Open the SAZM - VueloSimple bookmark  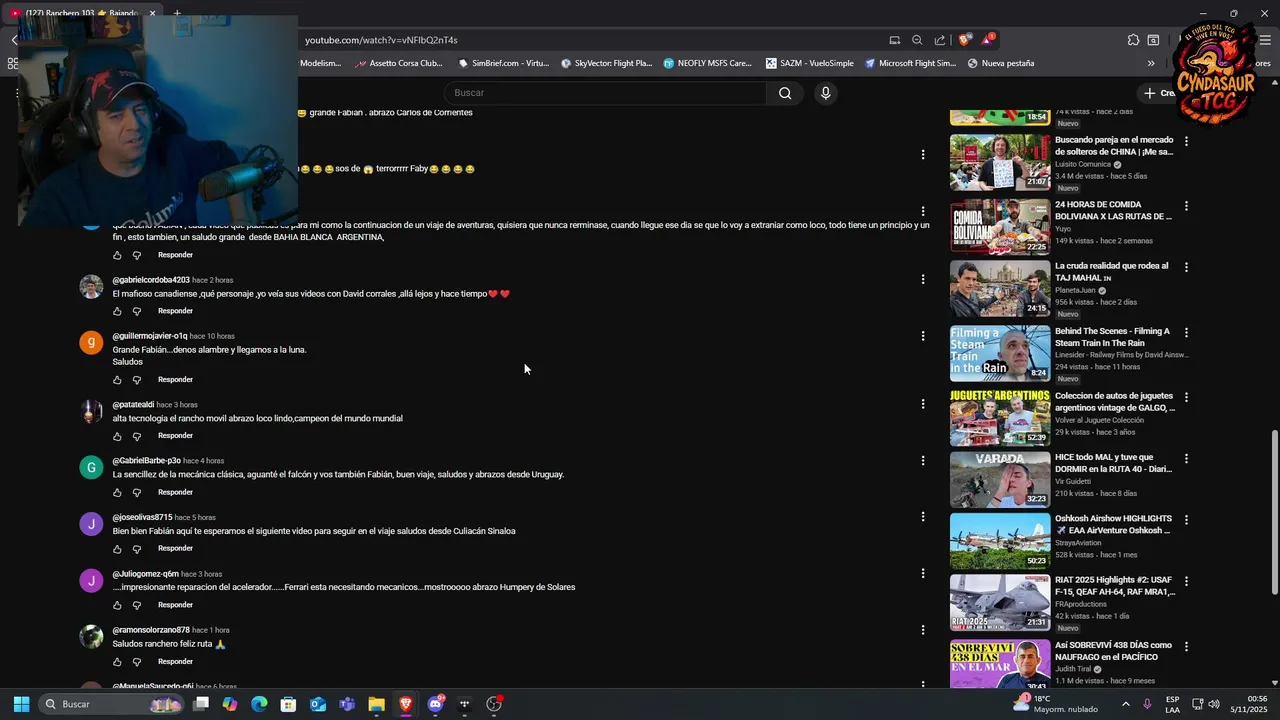click(x=810, y=63)
